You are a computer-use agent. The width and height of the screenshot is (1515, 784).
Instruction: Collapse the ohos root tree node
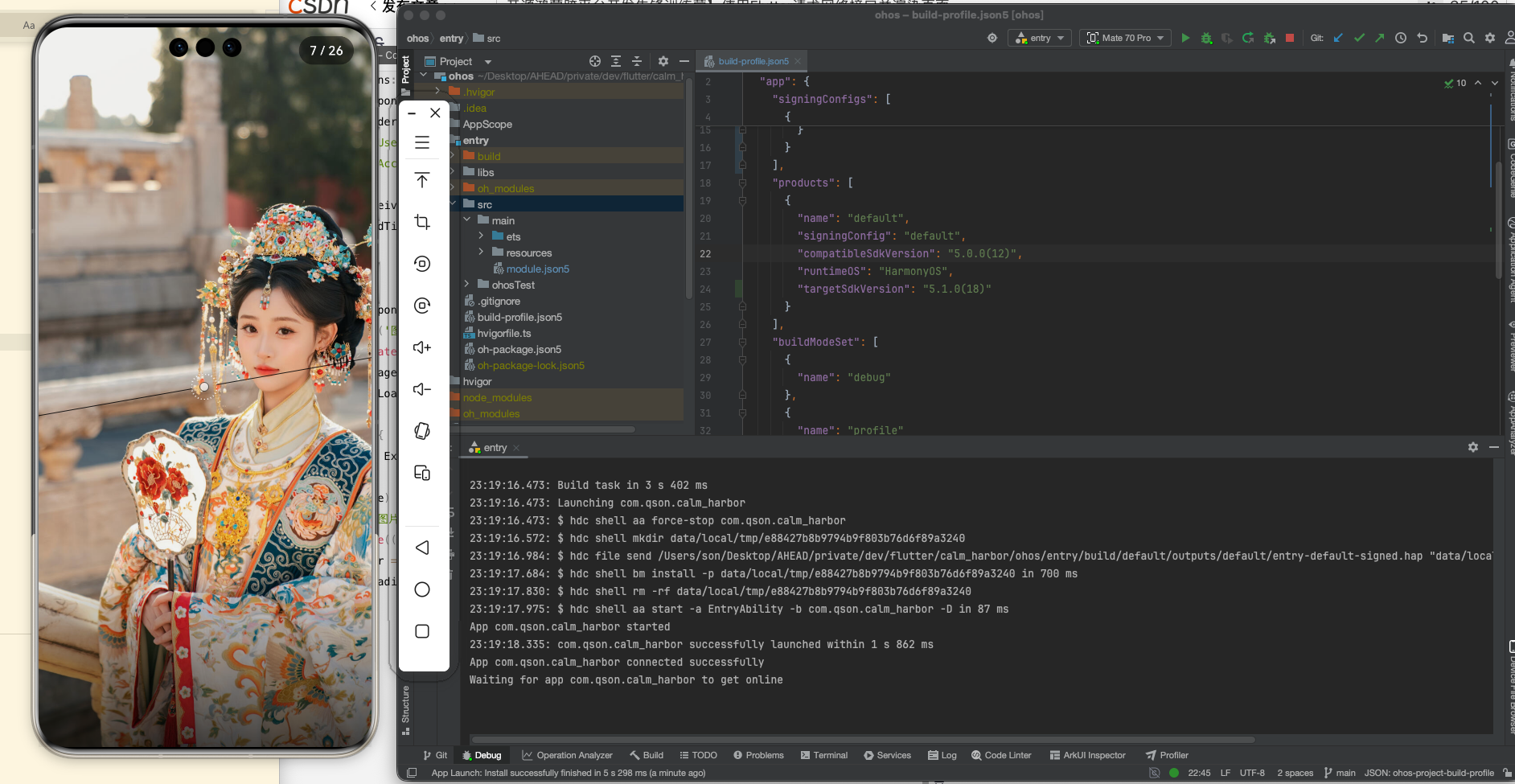tap(424, 76)
